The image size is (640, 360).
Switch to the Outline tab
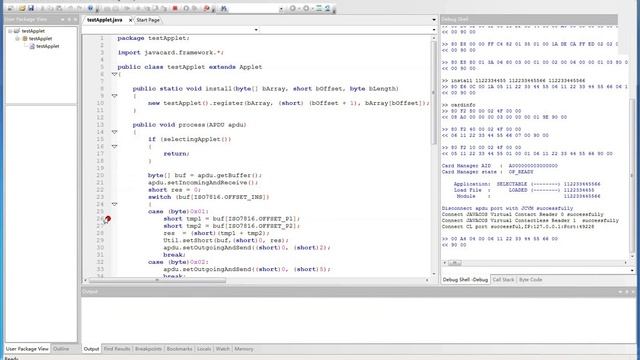point(61,349)
